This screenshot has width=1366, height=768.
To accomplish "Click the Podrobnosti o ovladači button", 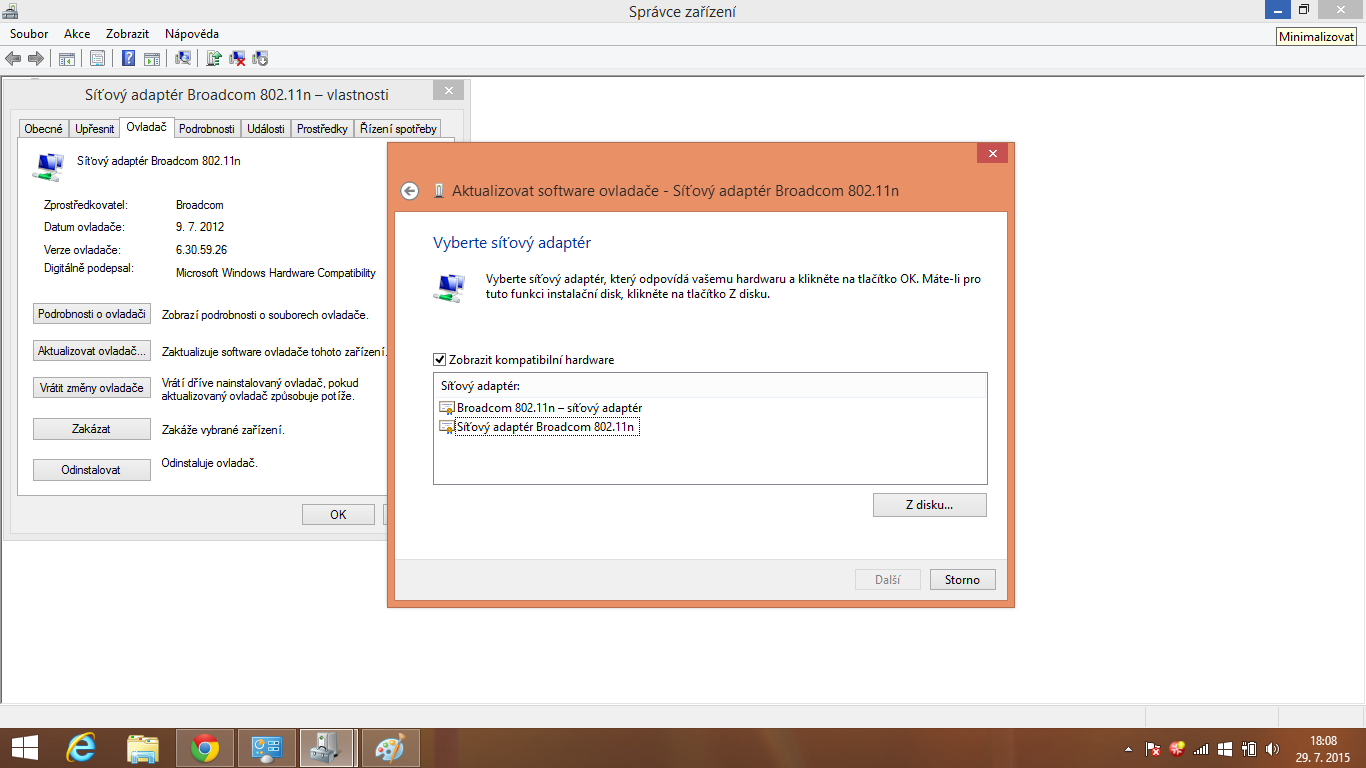I will (x=92, y=314).
